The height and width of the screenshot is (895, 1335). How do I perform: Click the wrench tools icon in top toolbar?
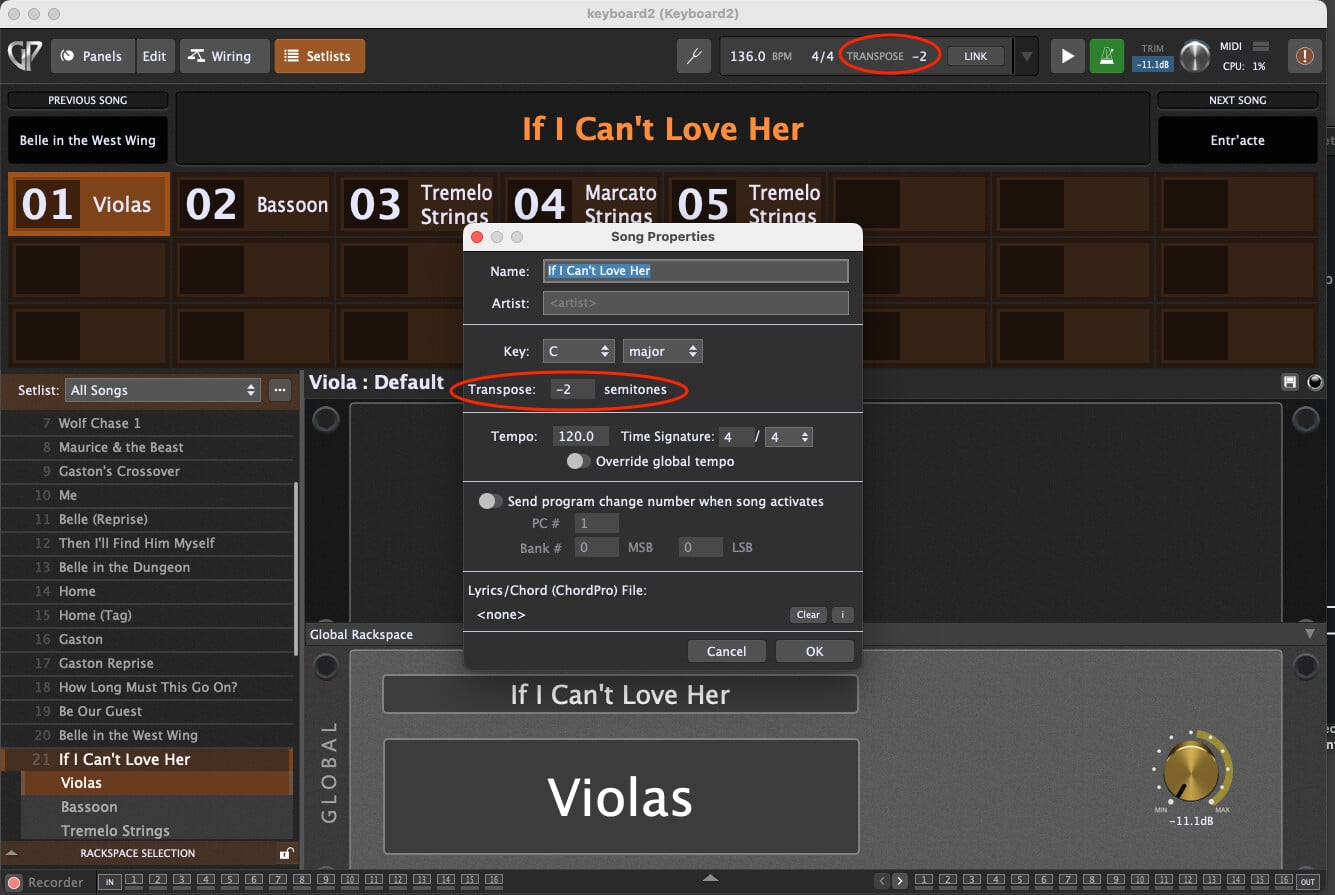coord(694,56)
